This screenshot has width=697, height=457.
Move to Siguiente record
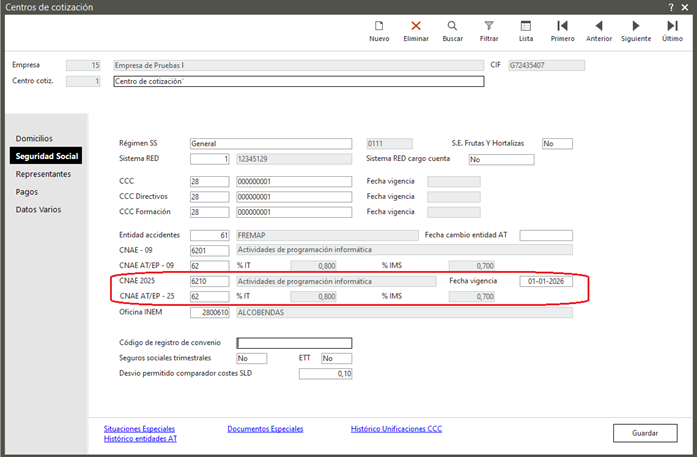(x=636, y=30)
